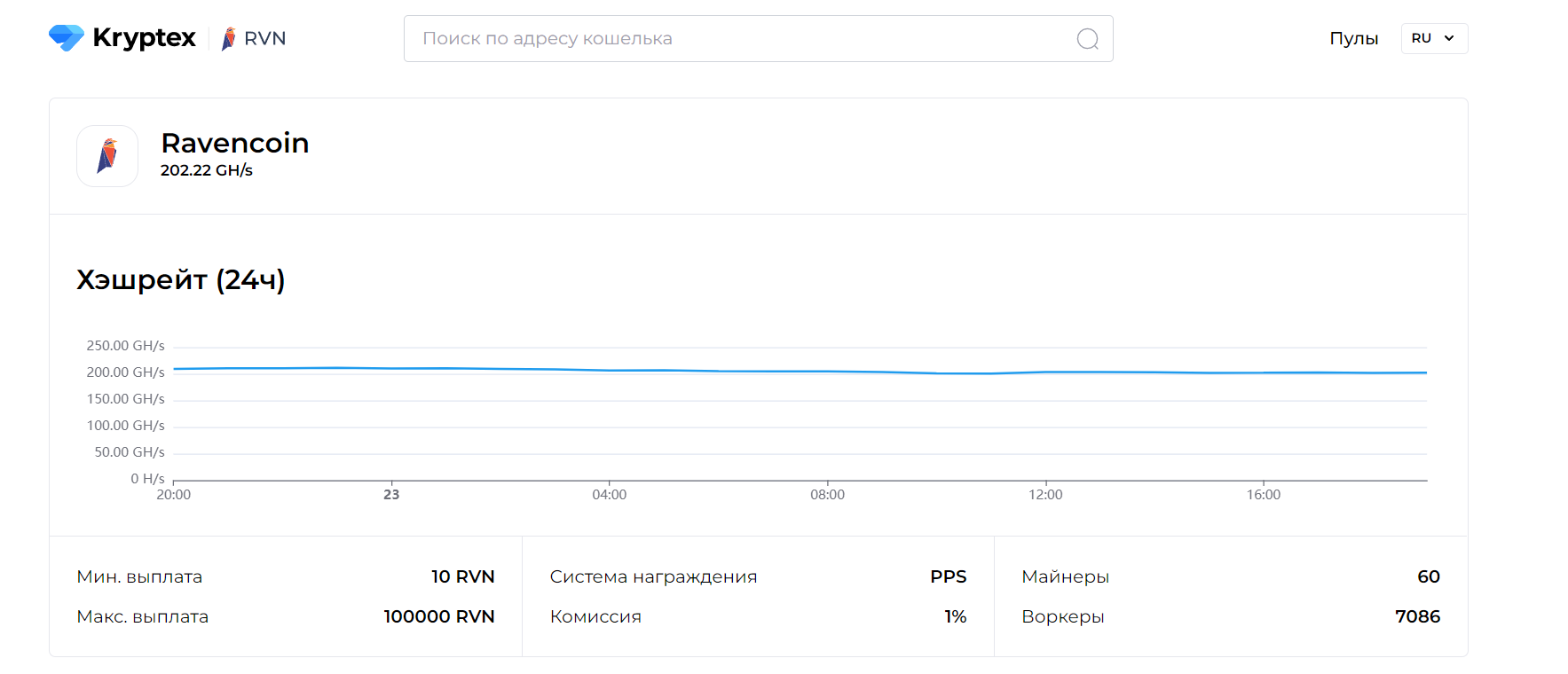Click the 202.22 GH/s hashrate value
The height and width of the screenshot is (674, 1568).
click(x=206, y=170)
